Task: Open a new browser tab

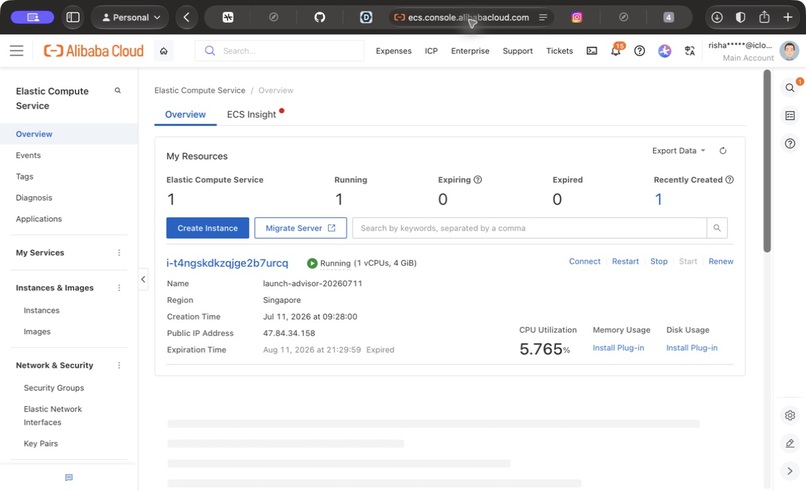Action: click(x=787, y=17)
